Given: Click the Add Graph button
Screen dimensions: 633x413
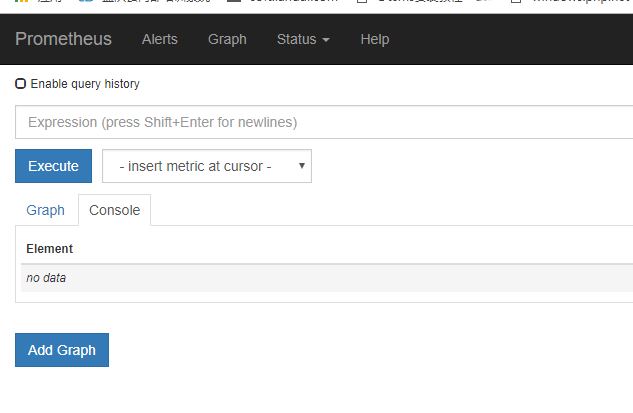Looking at the screenshot, I should pyautogui.click(x=62, y=350).
